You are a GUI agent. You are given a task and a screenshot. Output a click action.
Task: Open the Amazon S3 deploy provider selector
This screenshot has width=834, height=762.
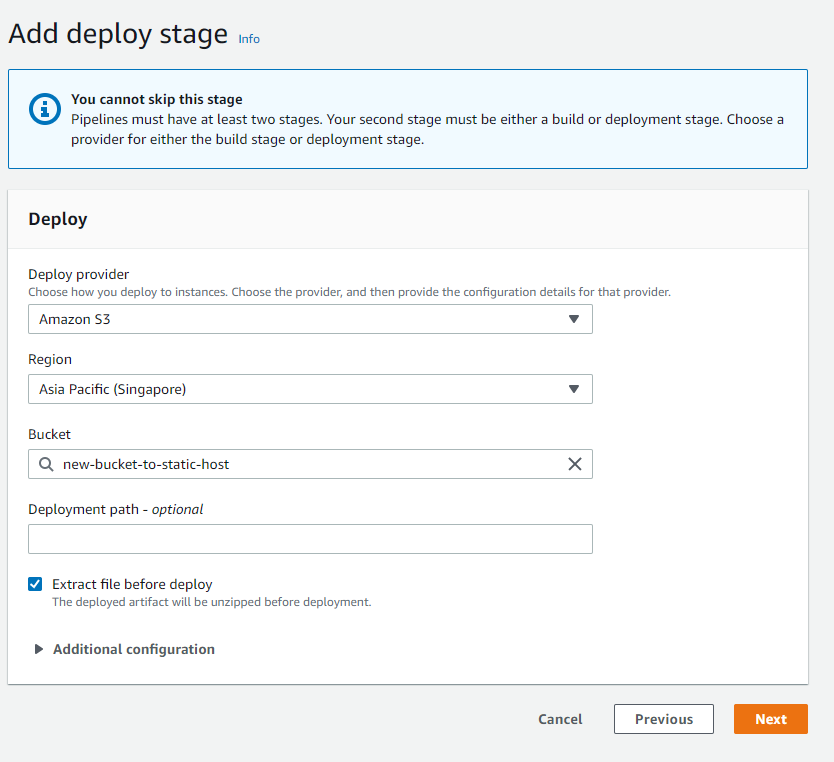(x=300, y=319)
